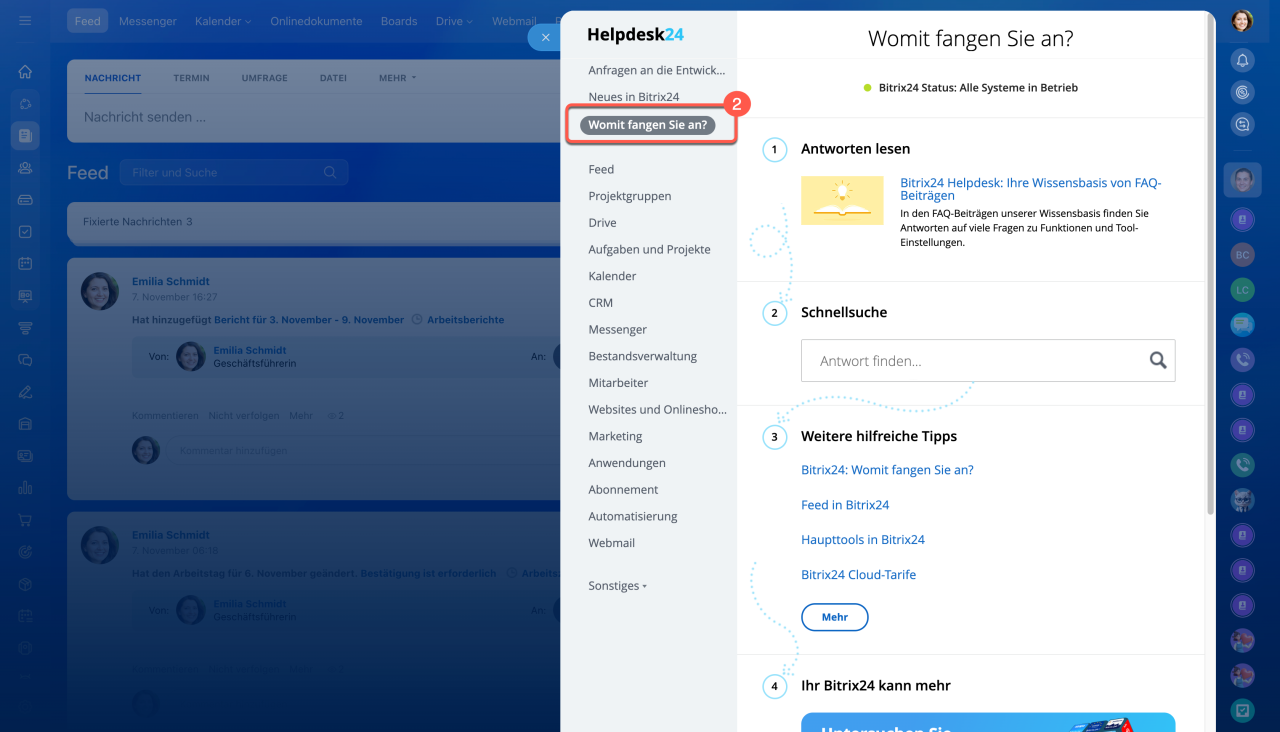Click the Helpdesk panel vertical scrollbar
This screenshot has height=732, width=1280.
click(x=1210, y=262)
